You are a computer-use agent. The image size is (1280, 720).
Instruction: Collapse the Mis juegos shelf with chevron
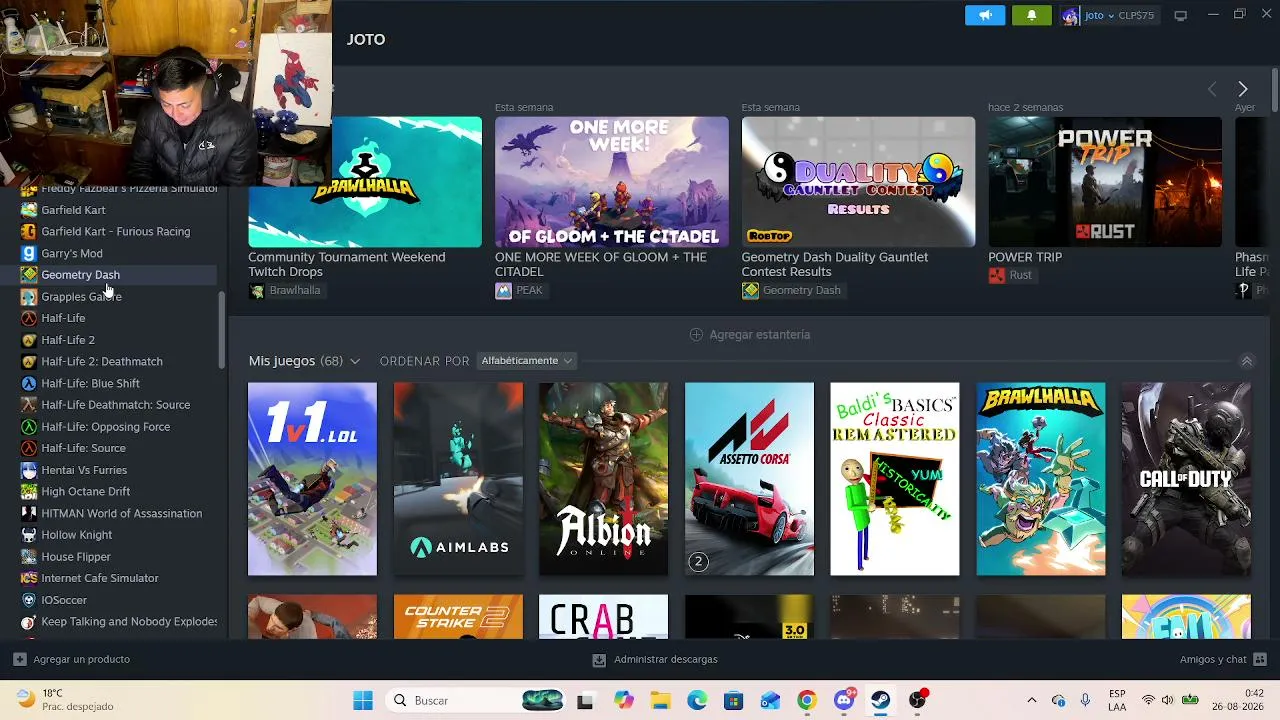click(1246, 361)
